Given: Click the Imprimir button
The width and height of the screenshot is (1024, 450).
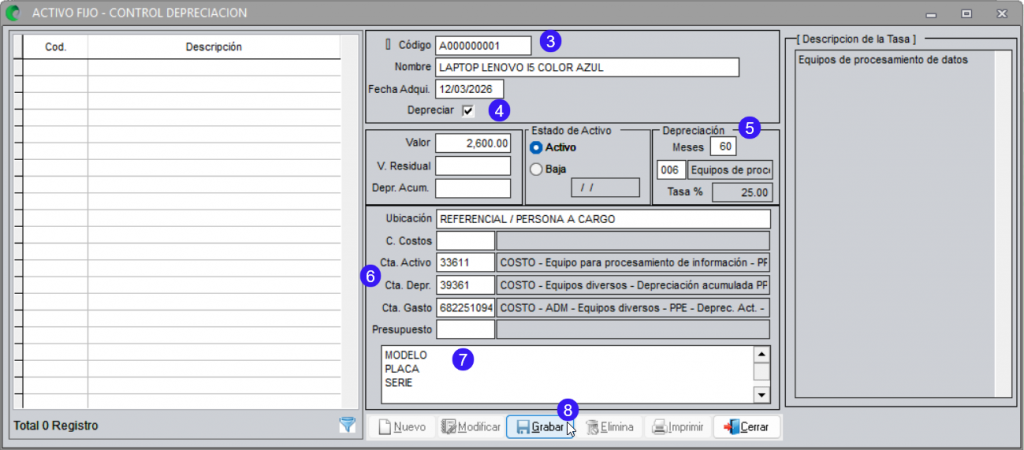Looking at the screenshot, I should coord(678,427).
